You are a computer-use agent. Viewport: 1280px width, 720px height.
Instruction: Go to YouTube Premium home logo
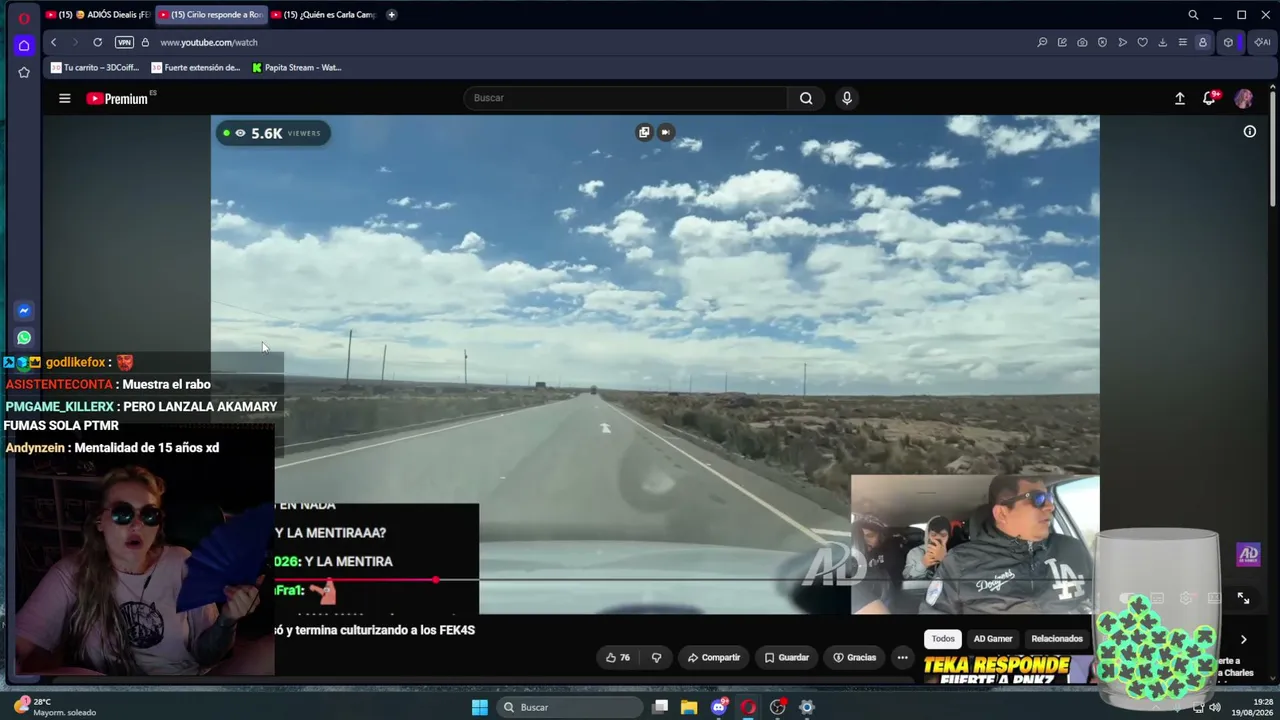point(117,98)
